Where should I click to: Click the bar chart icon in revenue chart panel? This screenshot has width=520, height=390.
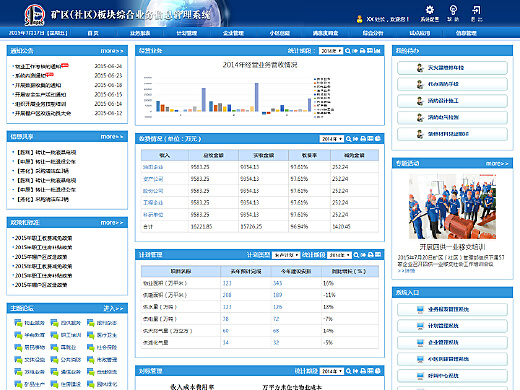coord(377,51)
